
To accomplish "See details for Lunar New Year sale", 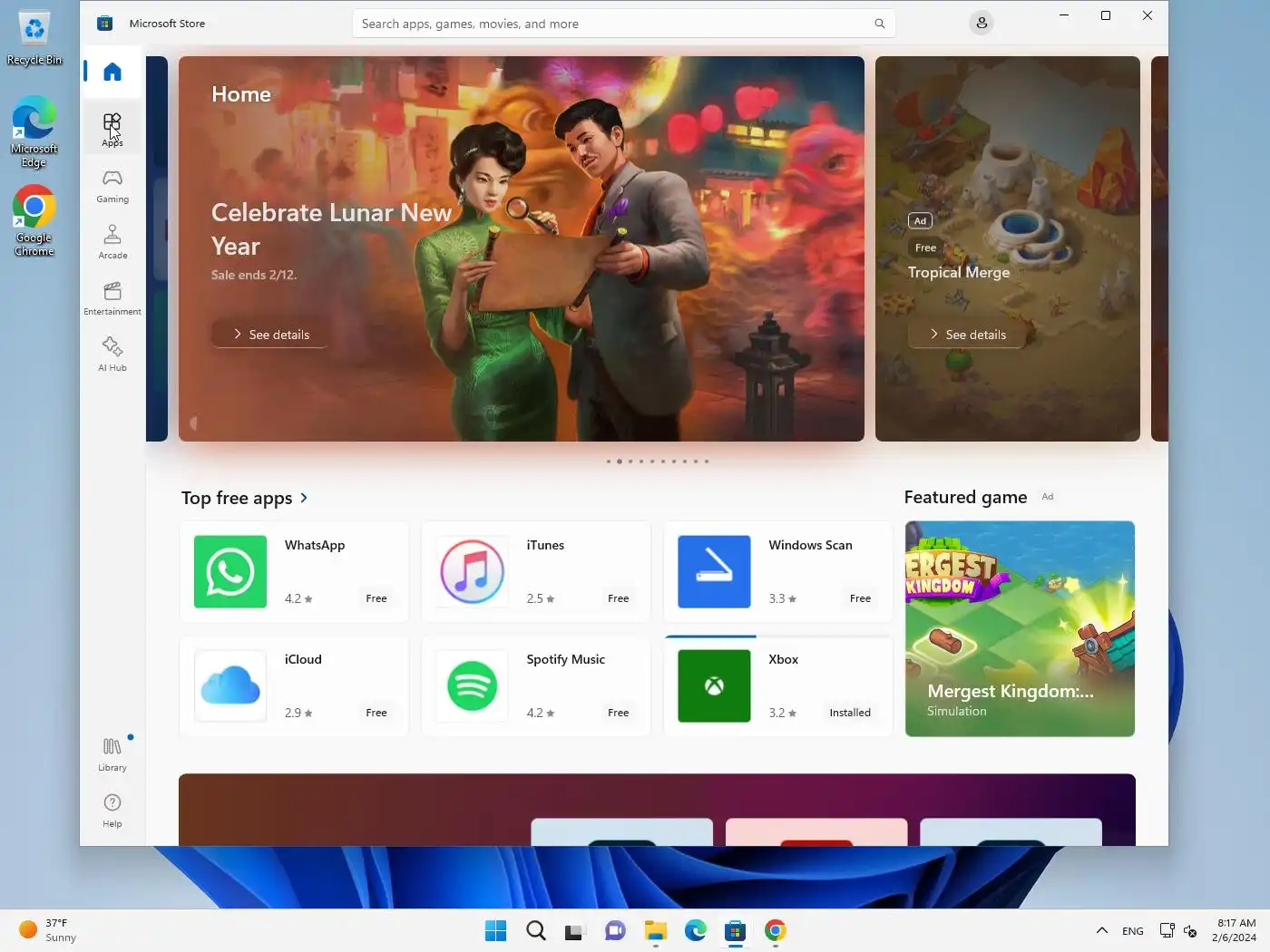I will pyautogui.click(x=270, y=335).
